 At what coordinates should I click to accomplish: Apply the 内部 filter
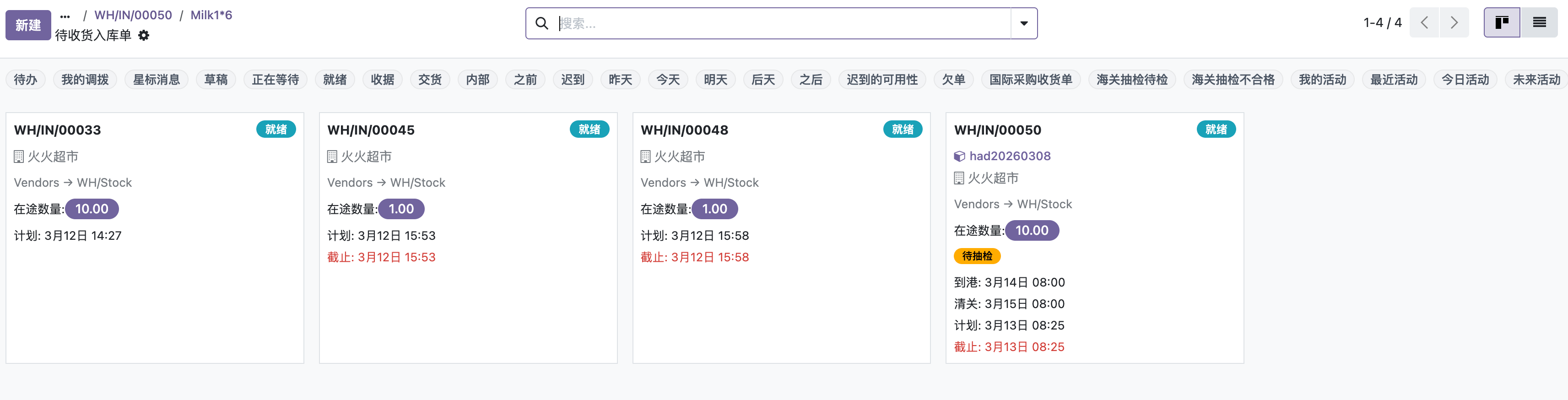(x=478, y=80)
